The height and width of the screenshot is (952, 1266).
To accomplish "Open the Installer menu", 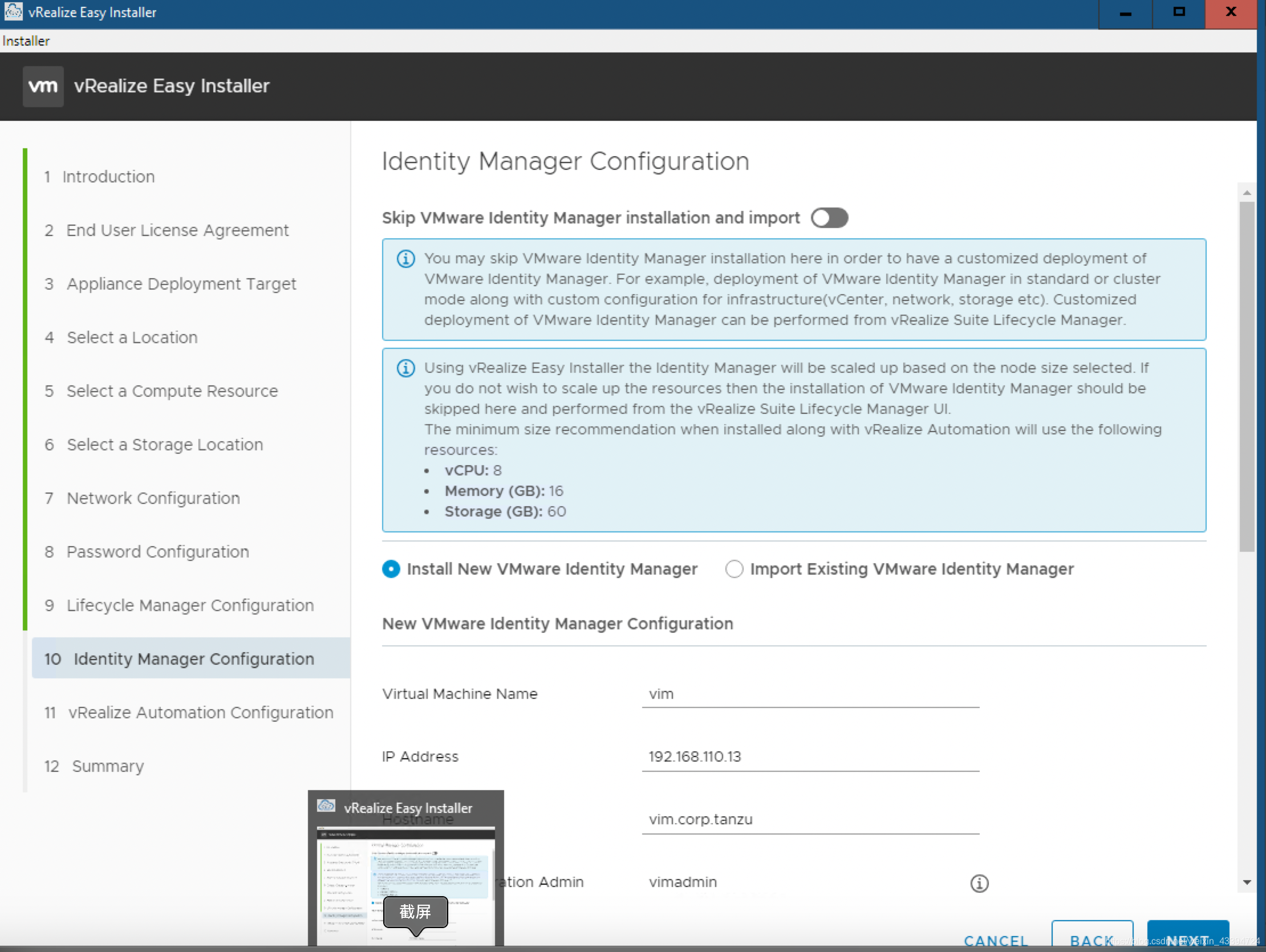I will (x=26, y=41).
